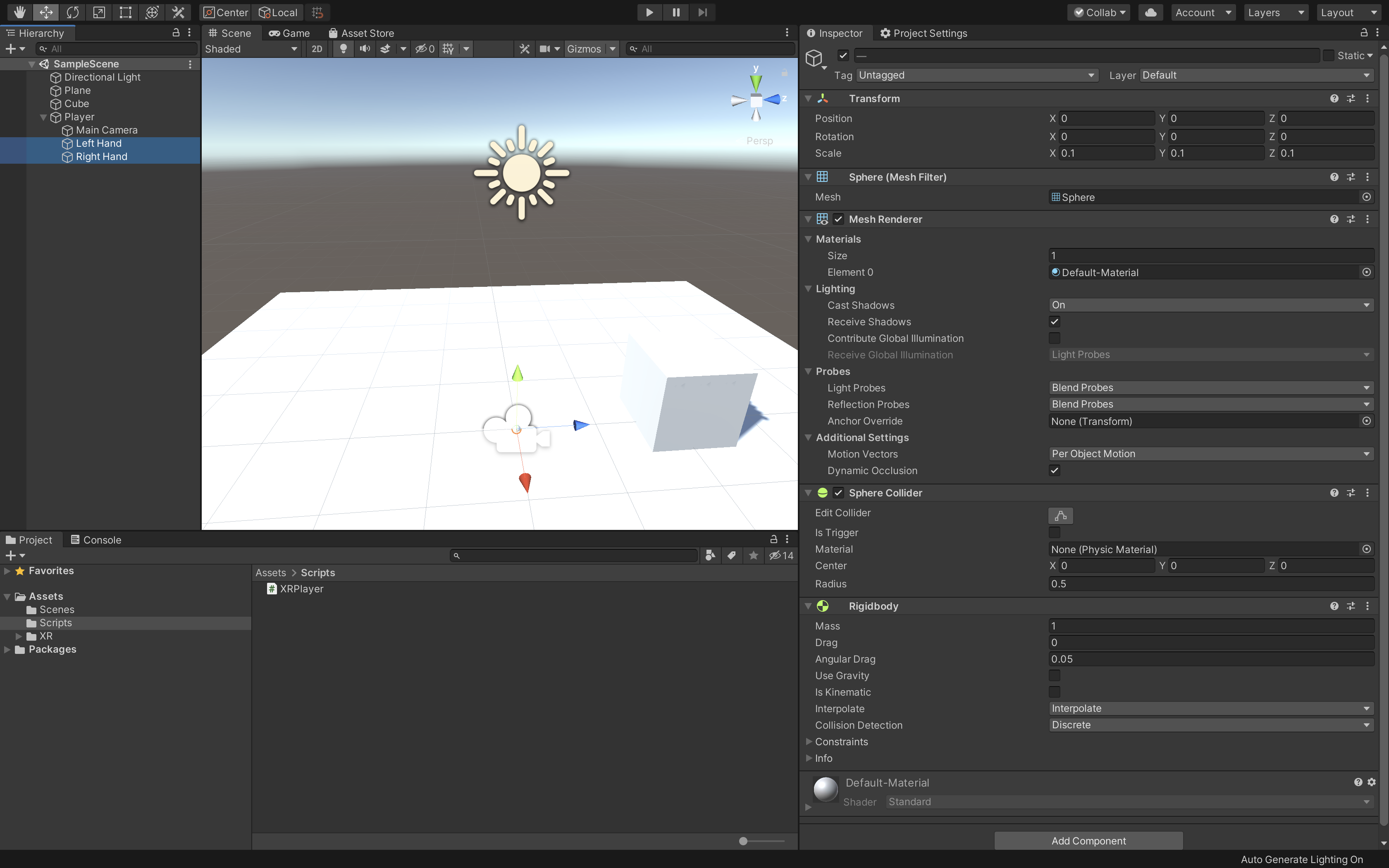Select the Rect transform tool
Viewport: 1389px width, 868px height.
[125, 12]
